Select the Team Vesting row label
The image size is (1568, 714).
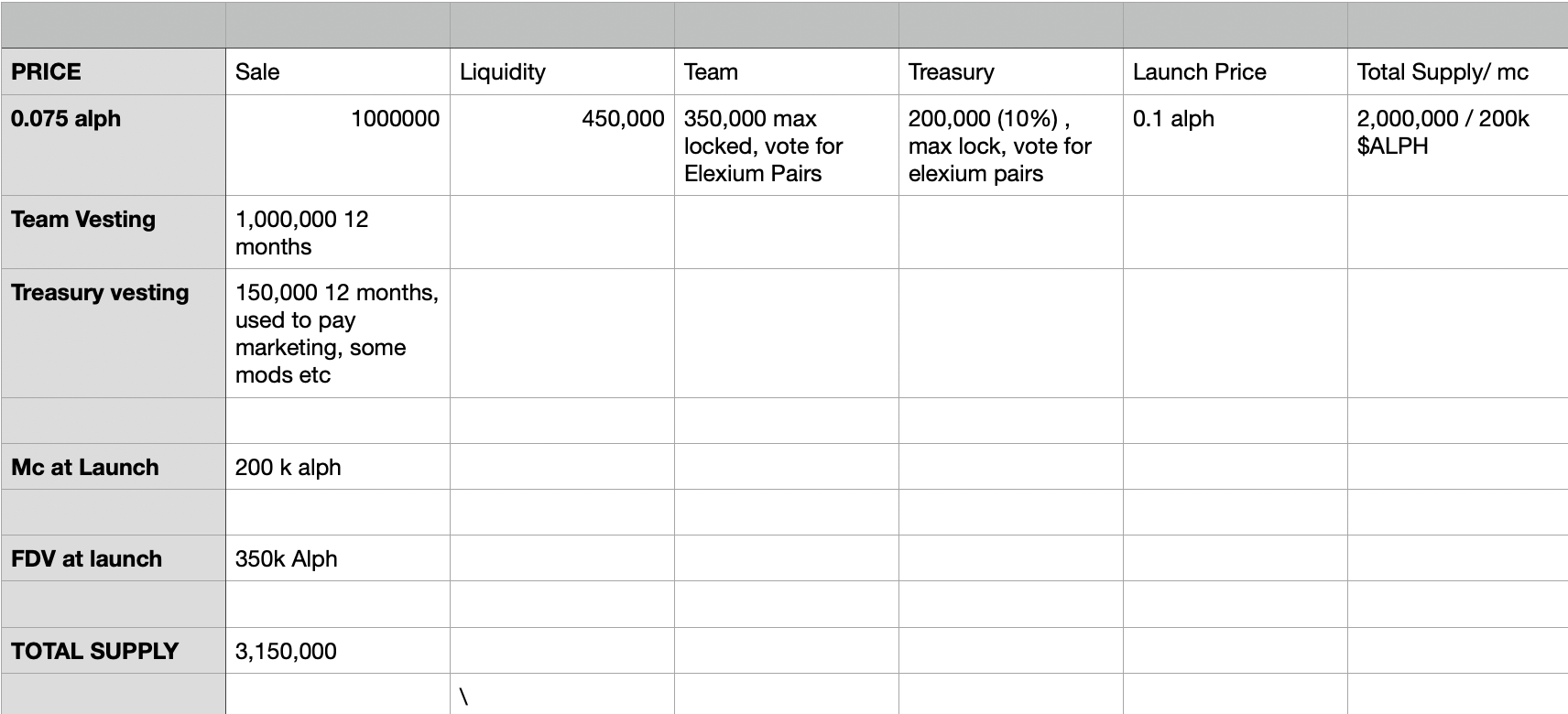(113, 232)
